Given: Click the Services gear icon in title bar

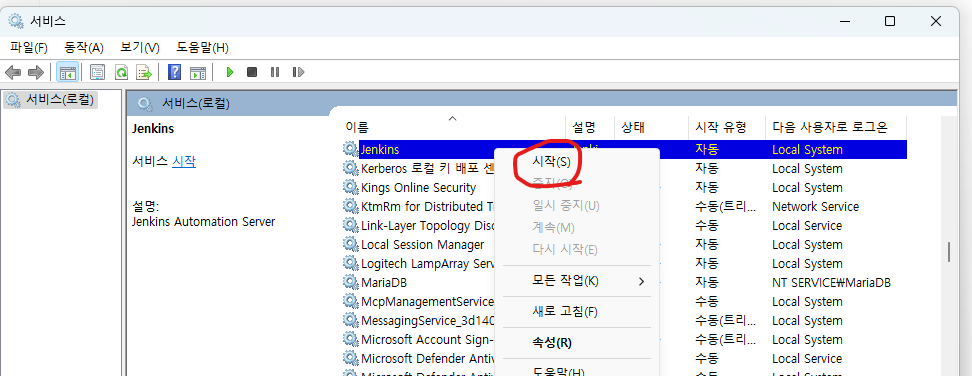Looking at the screenshot, I should 16,21.
